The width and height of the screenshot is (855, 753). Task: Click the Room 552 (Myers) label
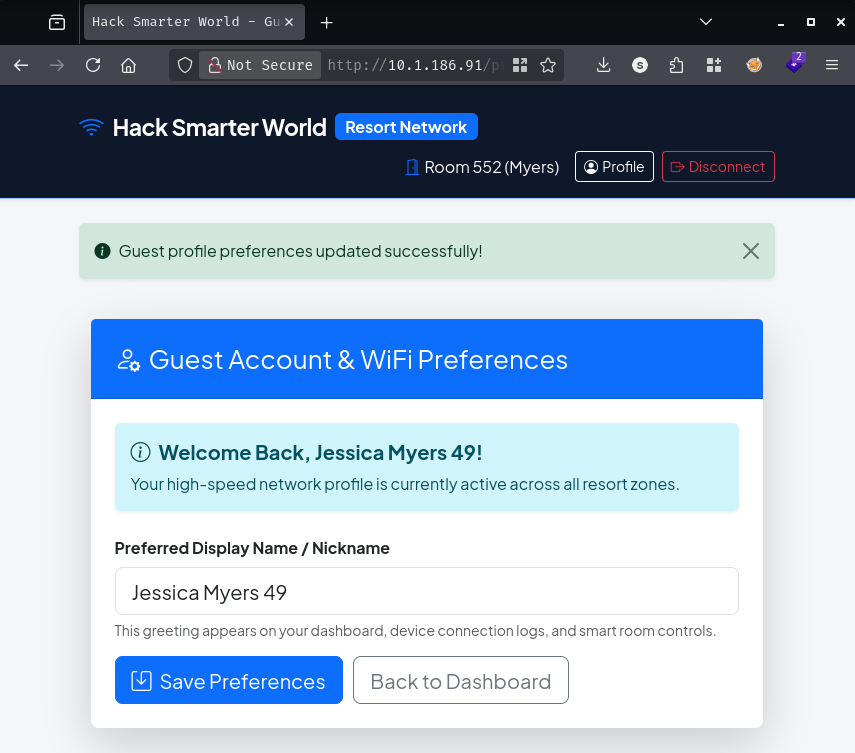(491, 167)
